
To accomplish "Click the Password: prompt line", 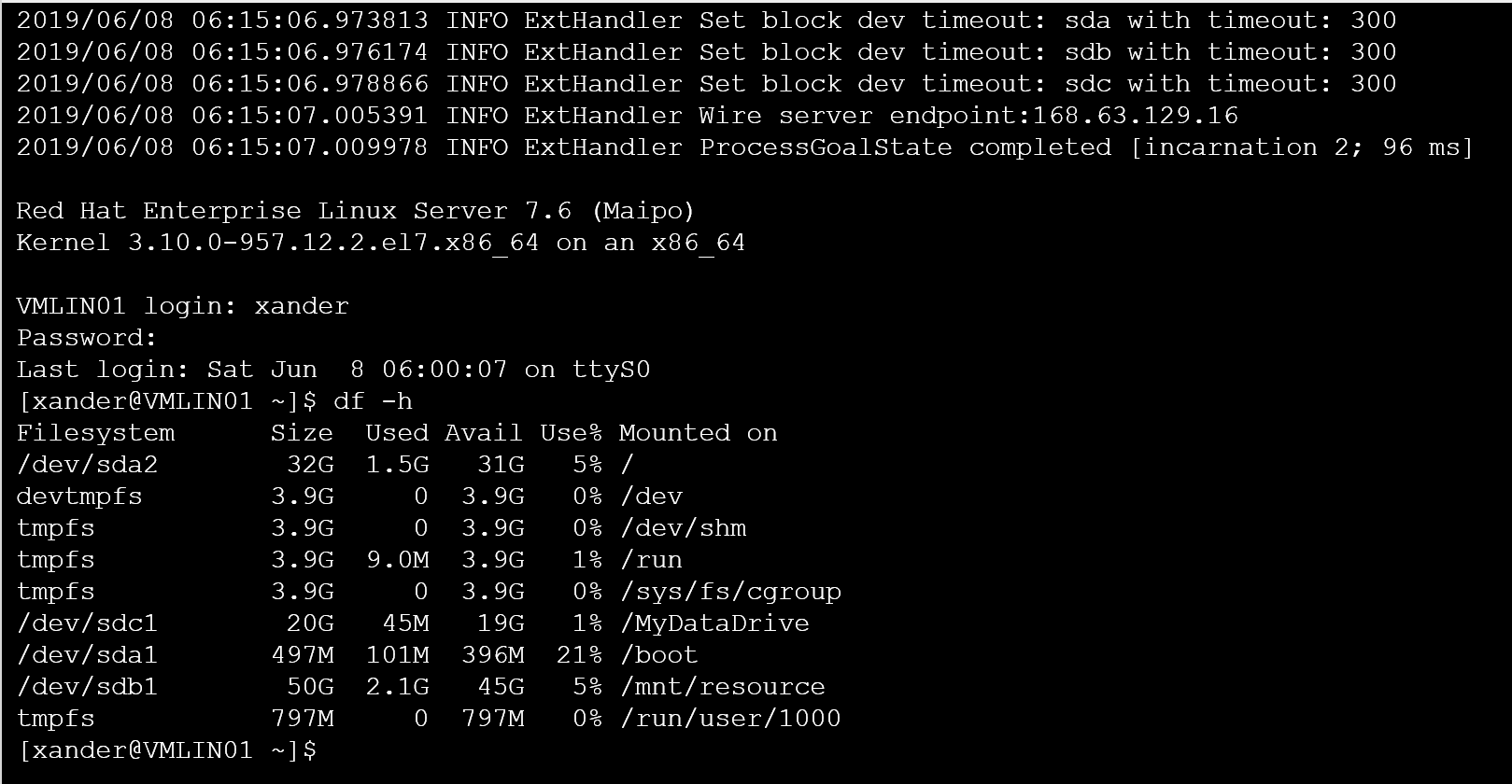I will click(x=87, y=338).
